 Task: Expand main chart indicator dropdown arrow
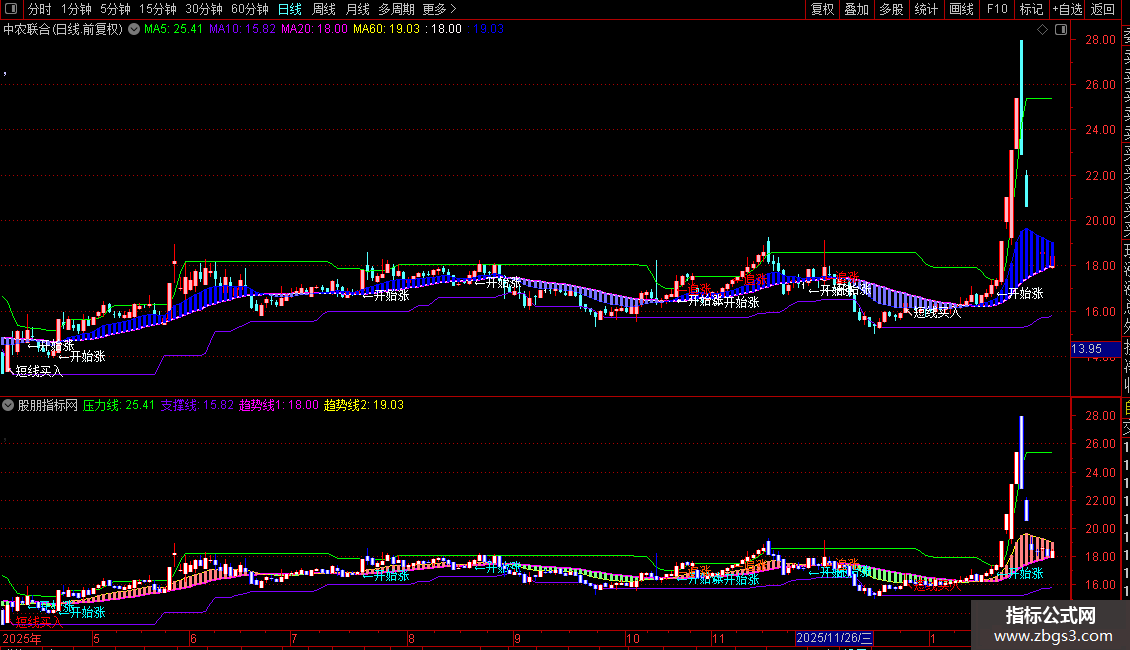click(133, 30)
